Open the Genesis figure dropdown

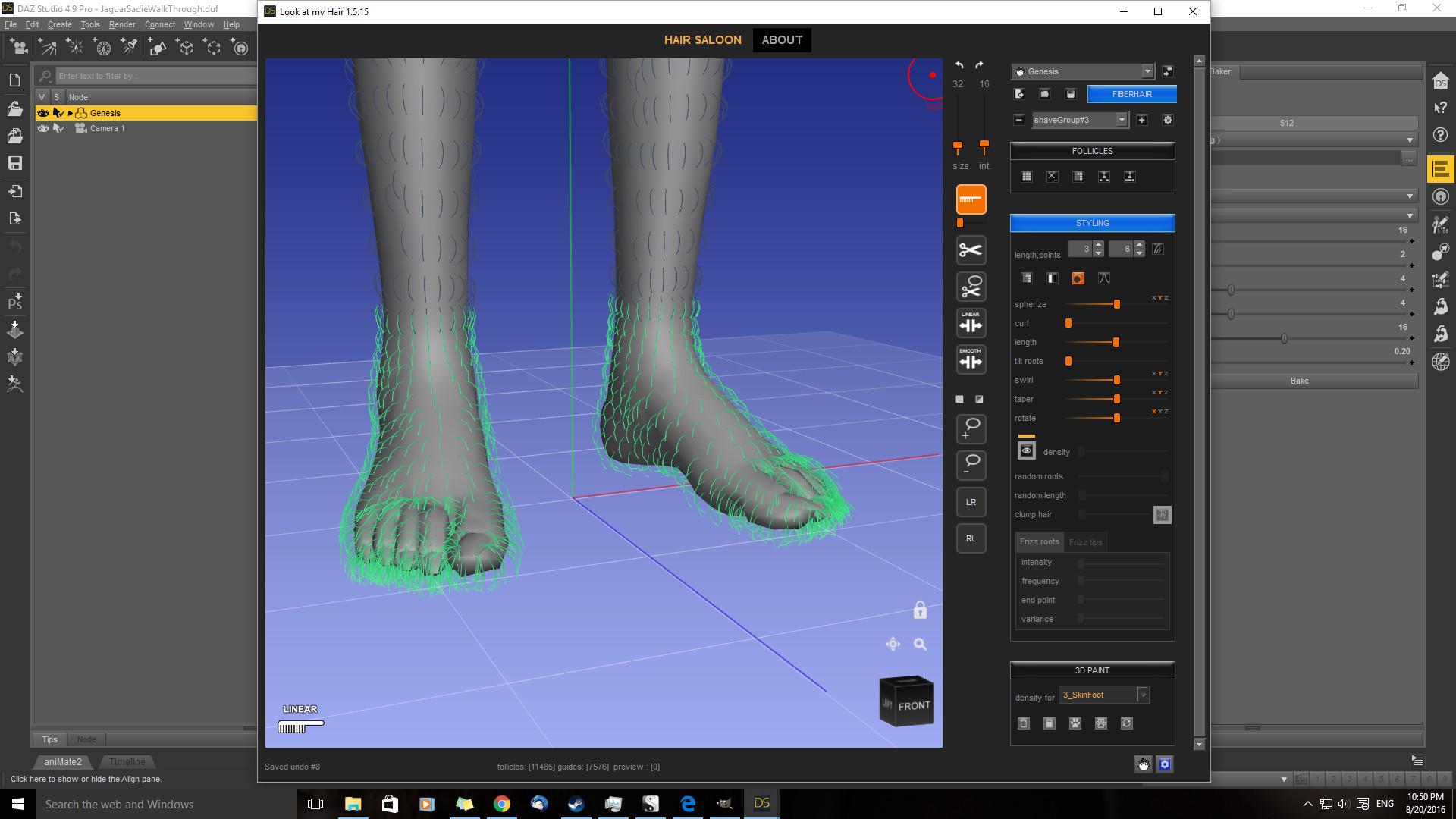(x=1147, y=71)
